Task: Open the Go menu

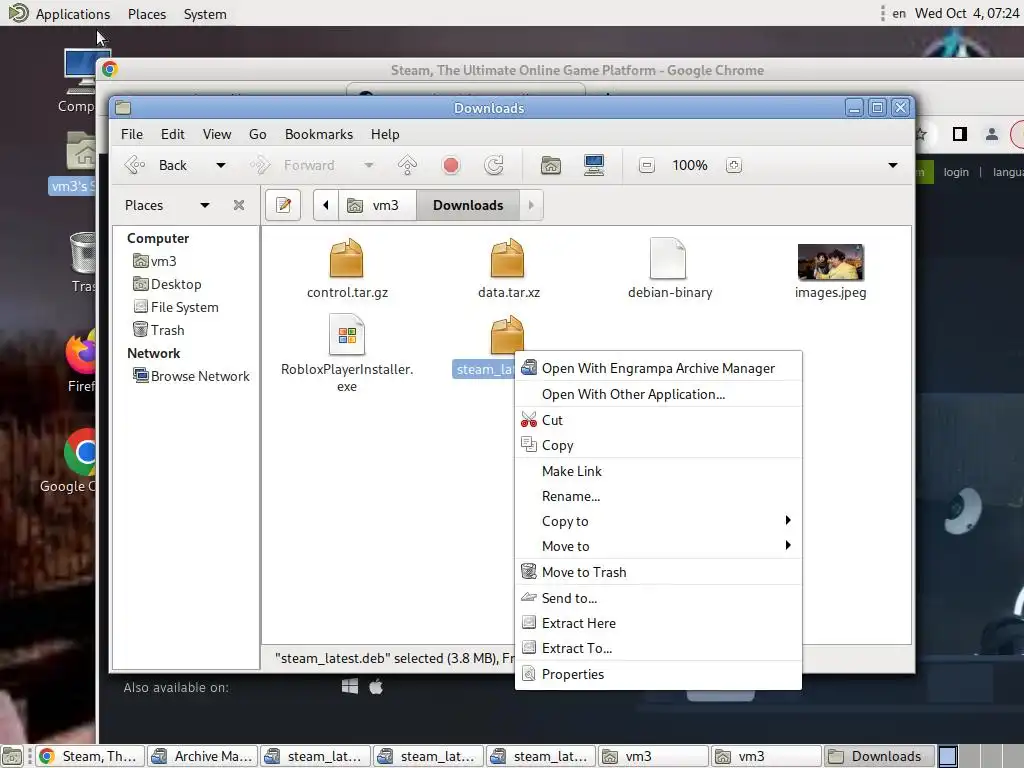Action: [257, 134]
